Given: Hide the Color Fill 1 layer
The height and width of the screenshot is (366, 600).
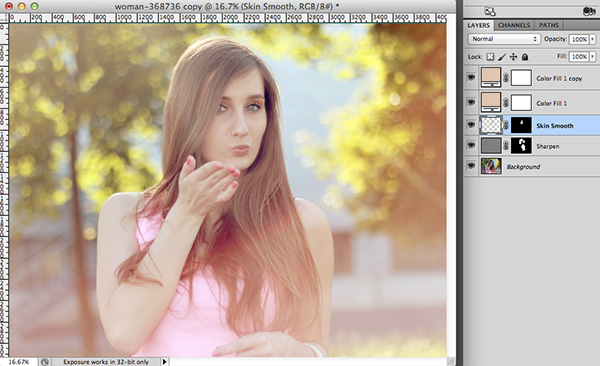Looking at the screenshot, I should click(x=471, y=102).
